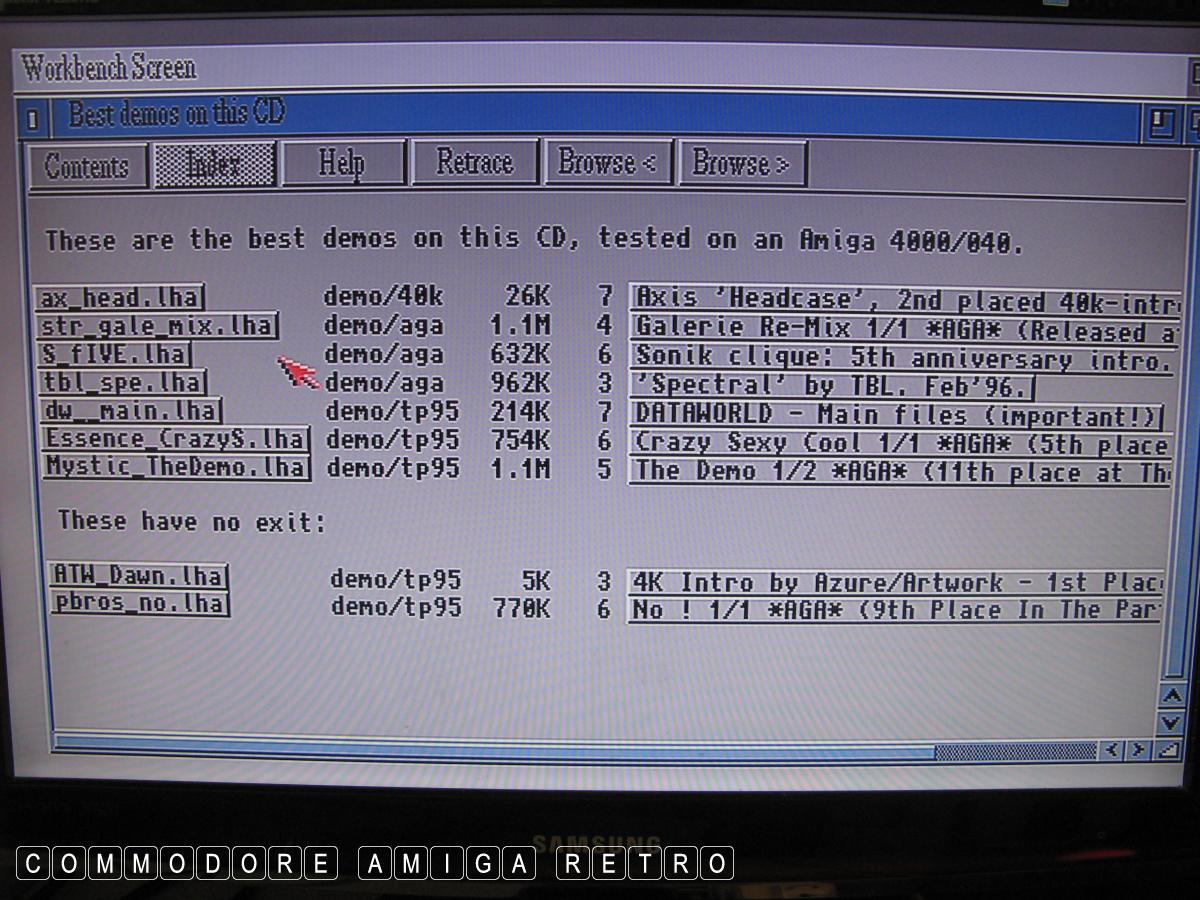Go to next page with Browse >
1200x900 pixels.
pyautogui.click(x=741, y=163)
